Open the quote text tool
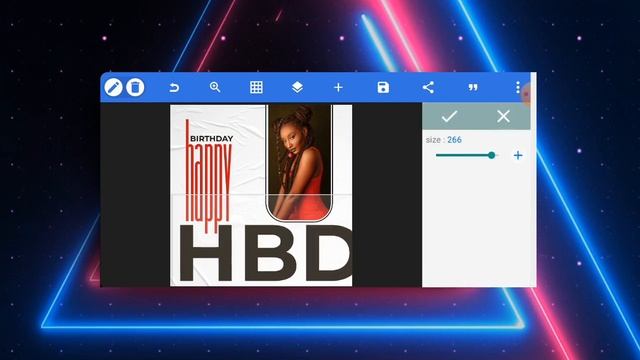The height and width of the screenshot is (360, 640). click(473, 87)
